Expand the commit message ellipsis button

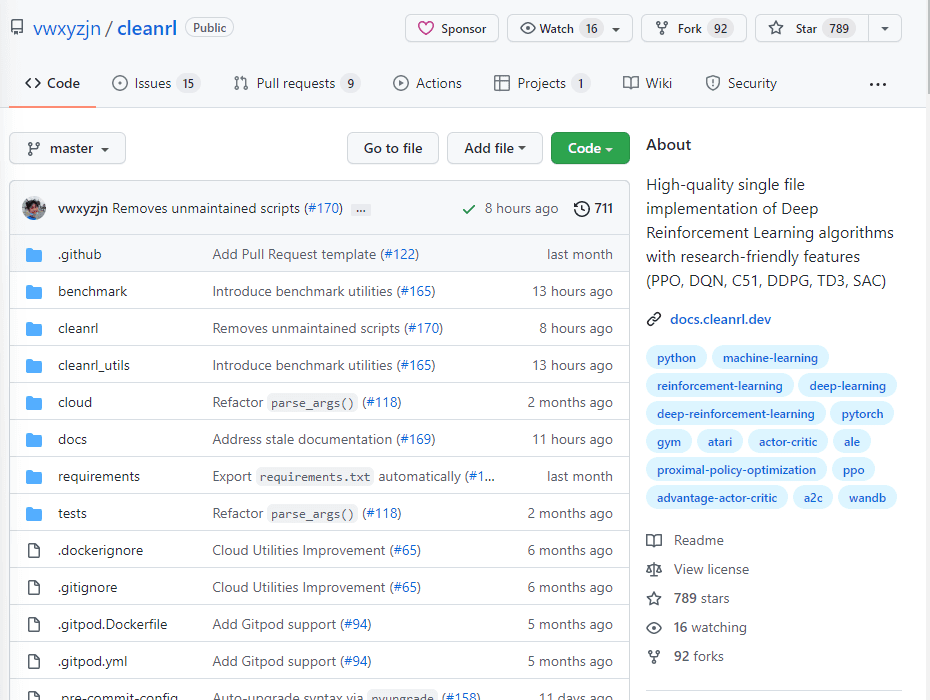click(x=361, y=210)
